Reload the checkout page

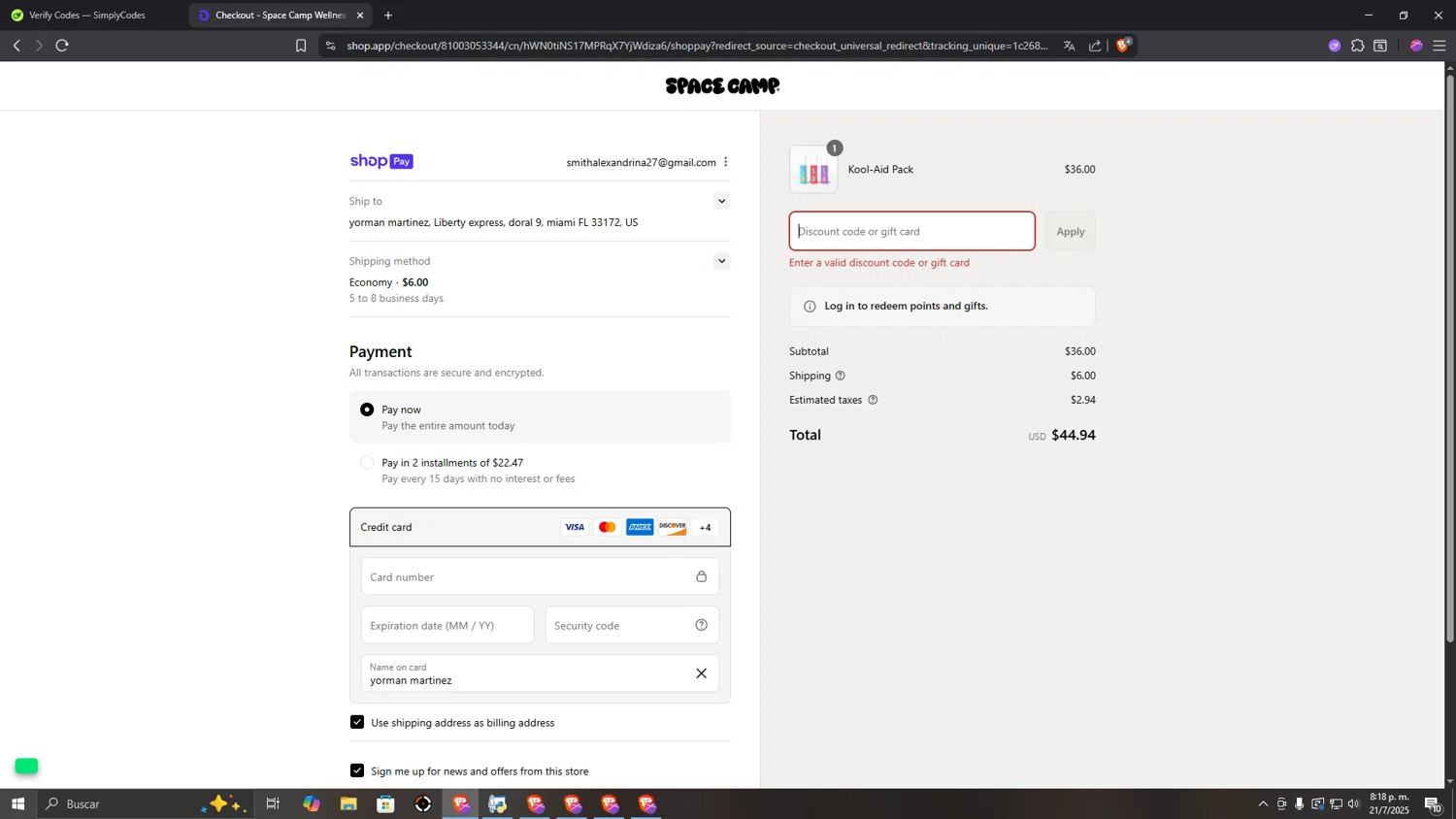coord(62,46)
